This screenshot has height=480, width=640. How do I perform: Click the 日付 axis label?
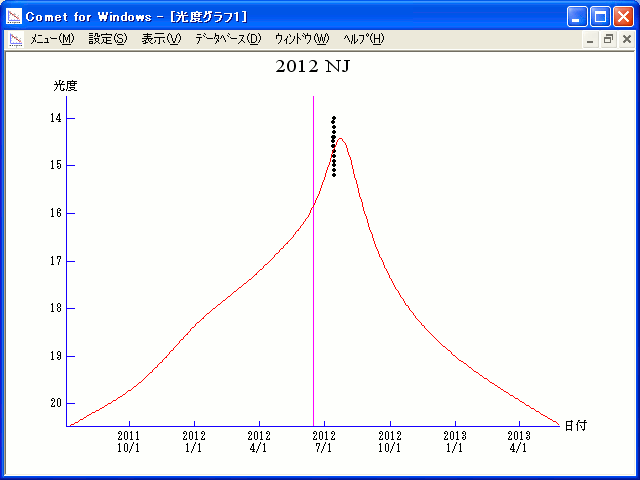[576, 426]
